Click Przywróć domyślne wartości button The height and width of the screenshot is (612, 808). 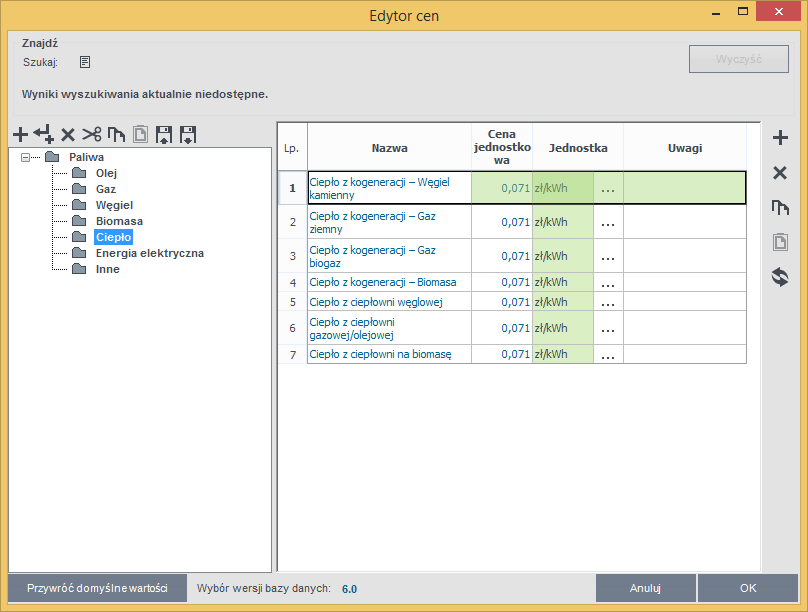(97, 588)
